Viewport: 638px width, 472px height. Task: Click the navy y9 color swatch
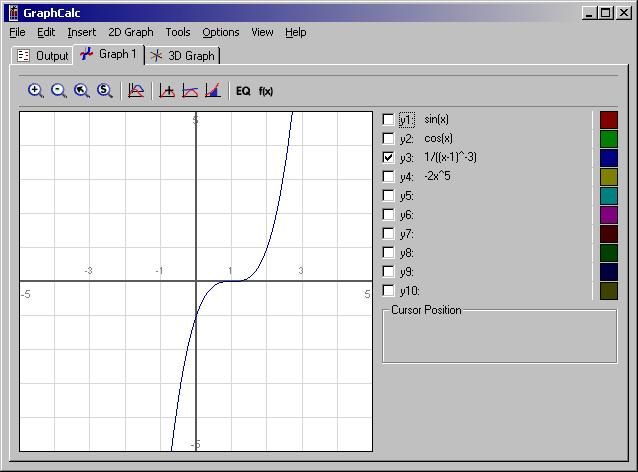[x=609, y=272]
